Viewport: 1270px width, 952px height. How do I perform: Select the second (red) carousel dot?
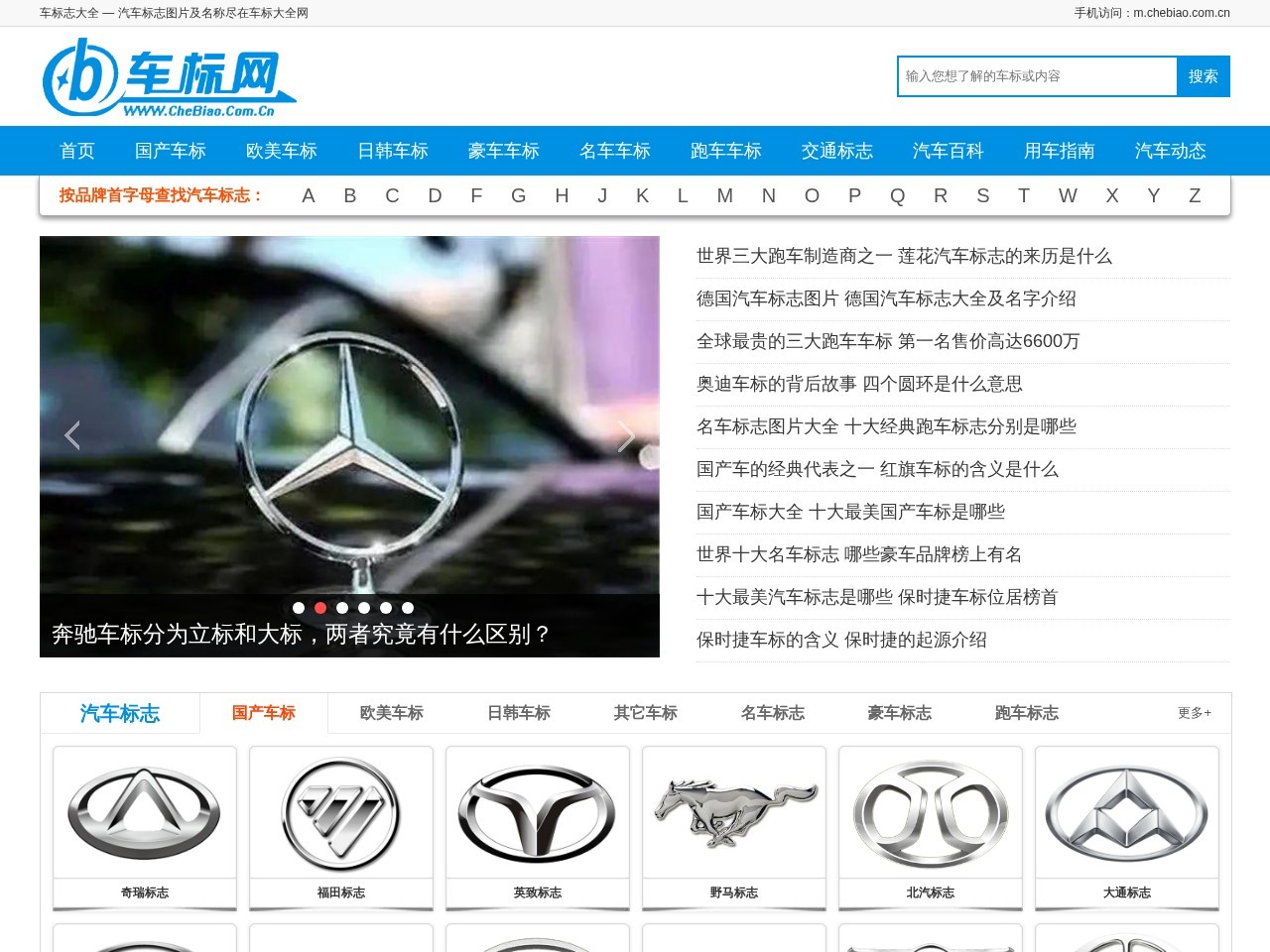(x=320, y=608)
